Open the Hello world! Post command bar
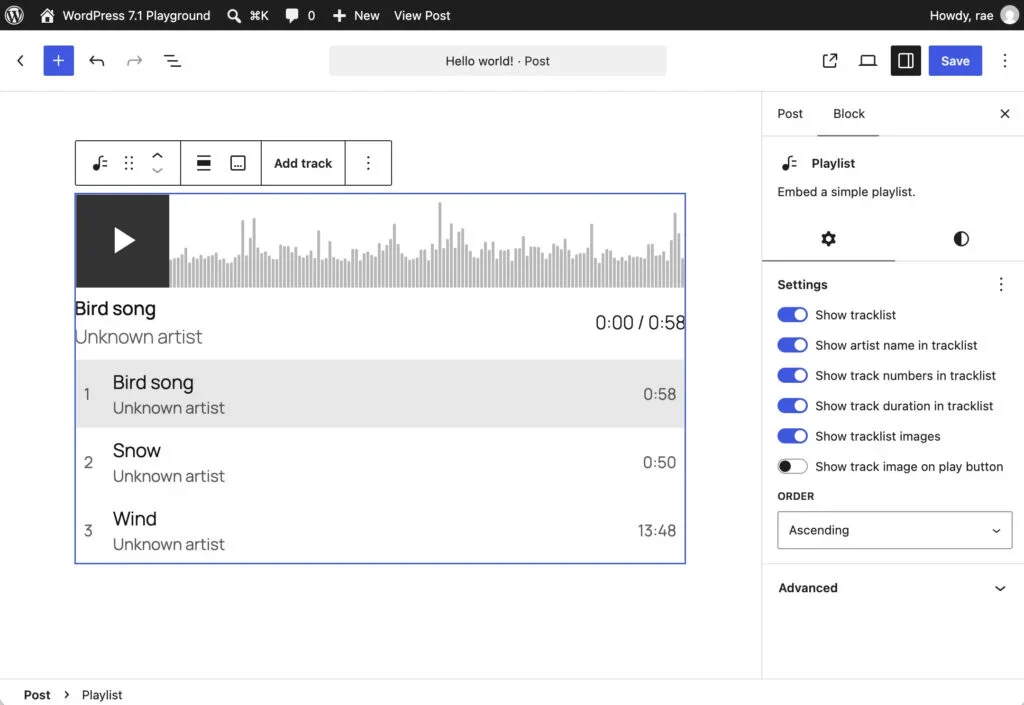 pos(498,61)
